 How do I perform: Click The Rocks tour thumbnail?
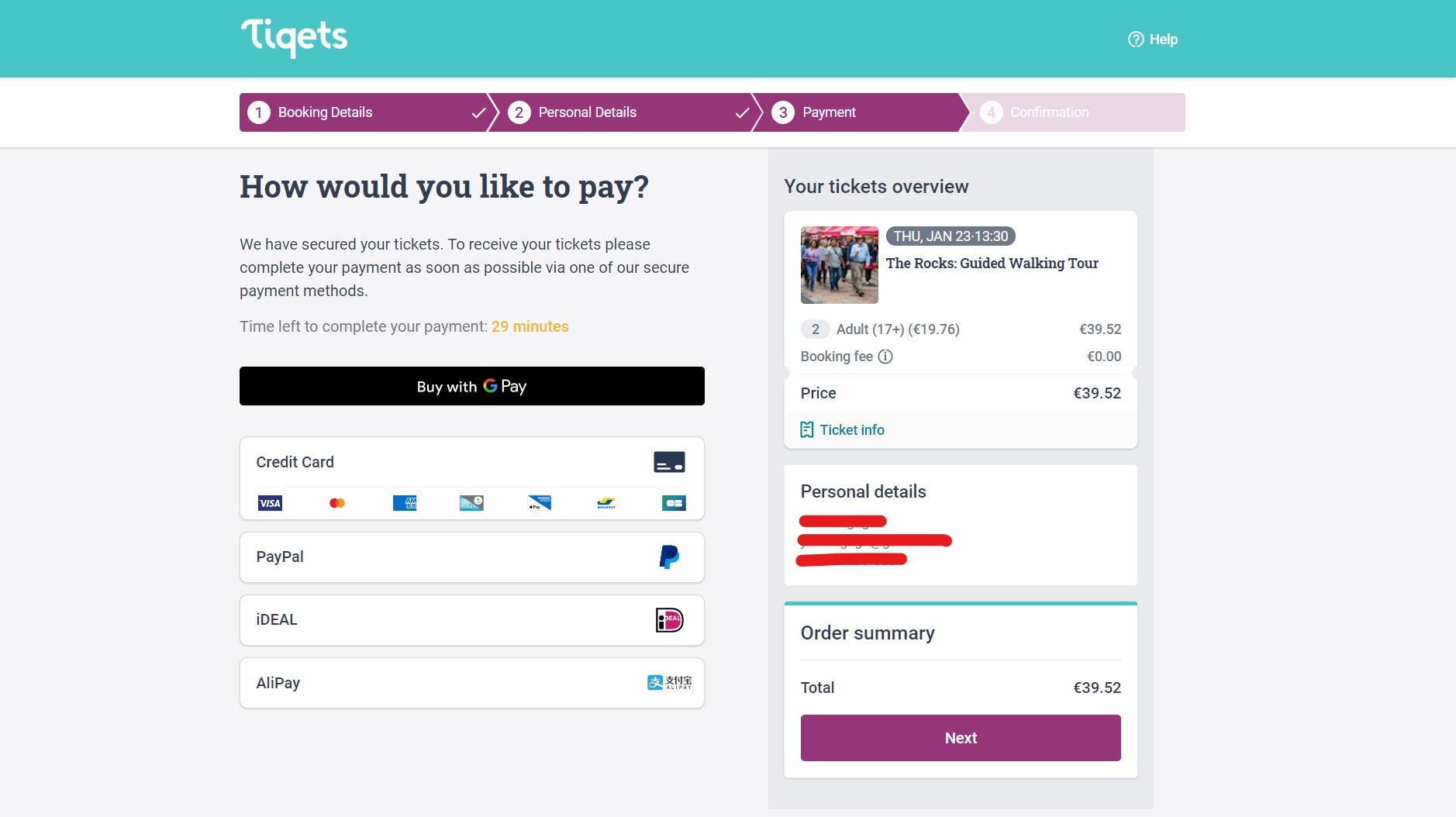coord(840,265)
